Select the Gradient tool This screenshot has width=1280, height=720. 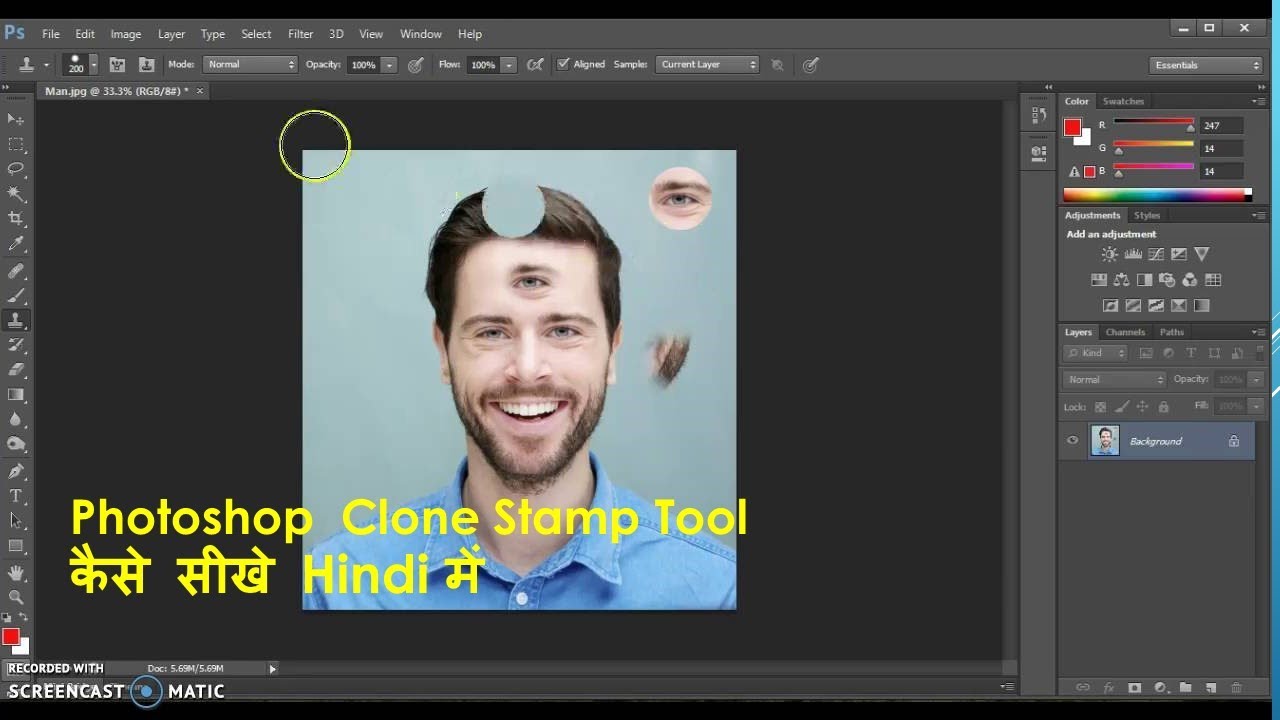(16, 395)
